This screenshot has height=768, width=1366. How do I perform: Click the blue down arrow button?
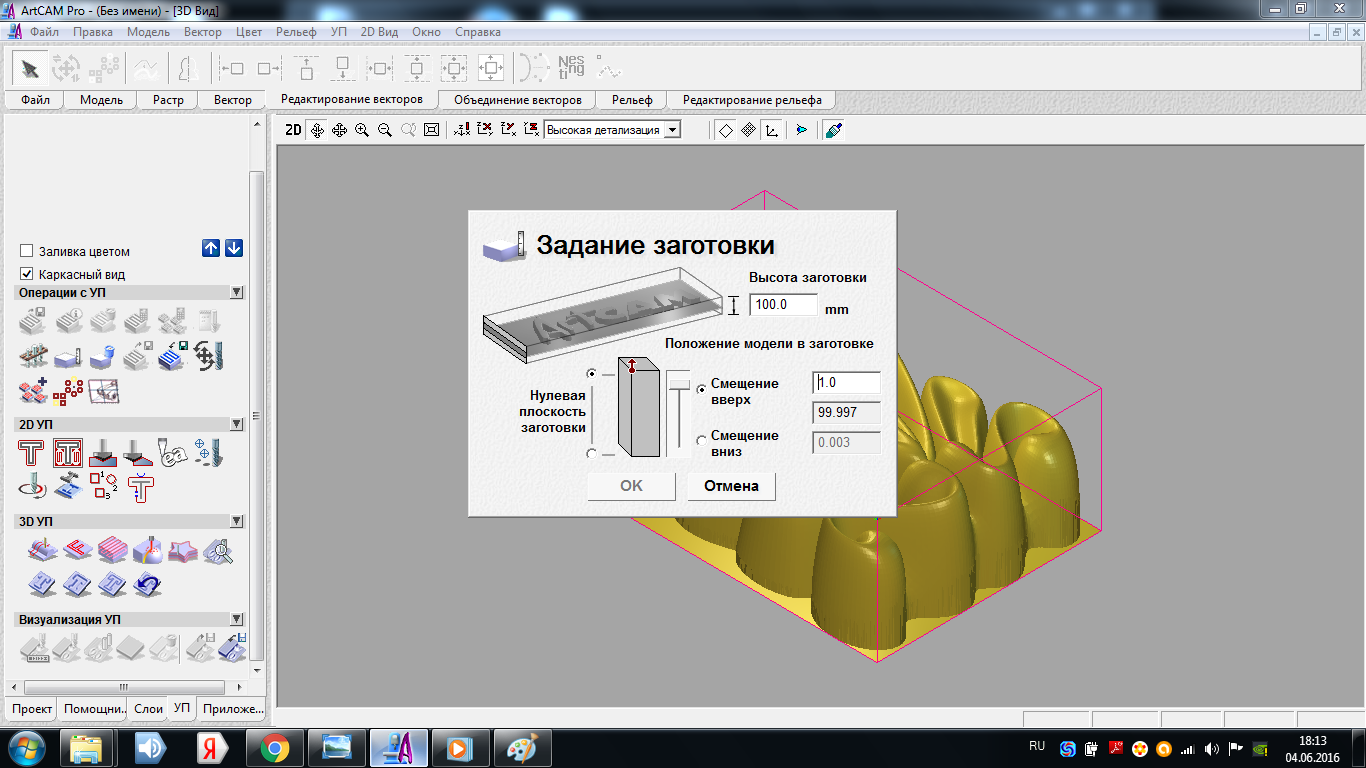point(234,249)
